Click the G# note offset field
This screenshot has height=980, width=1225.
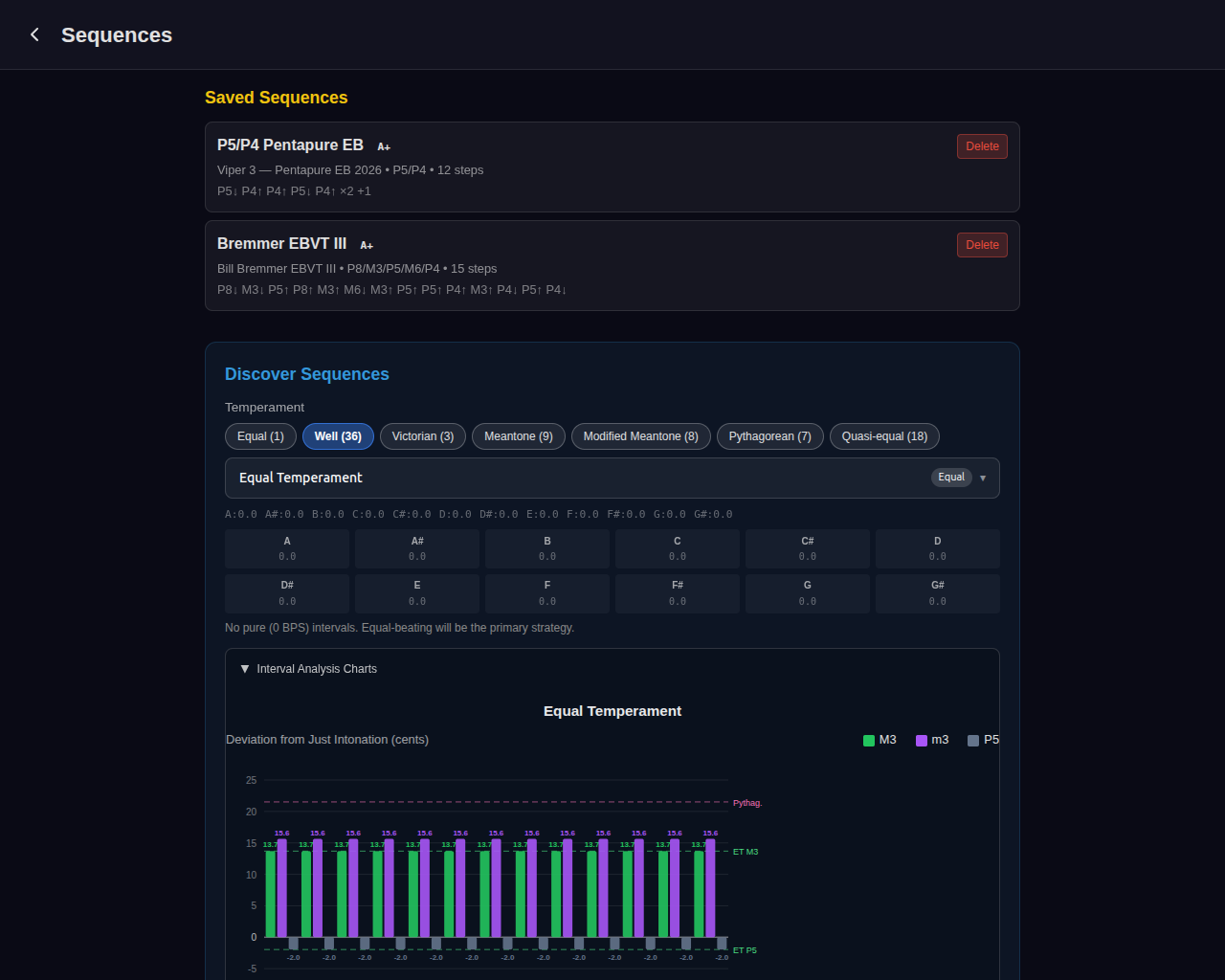(937, 592)
